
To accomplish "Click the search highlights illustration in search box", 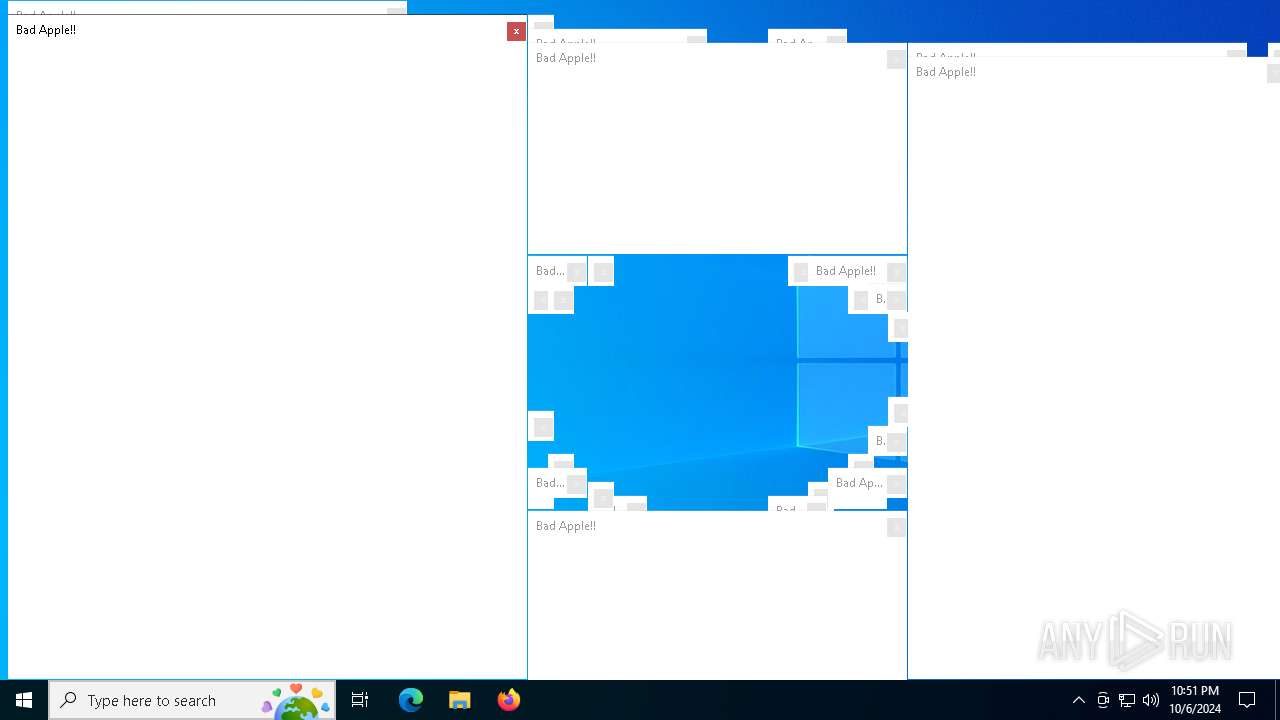I will coord(296,701).
